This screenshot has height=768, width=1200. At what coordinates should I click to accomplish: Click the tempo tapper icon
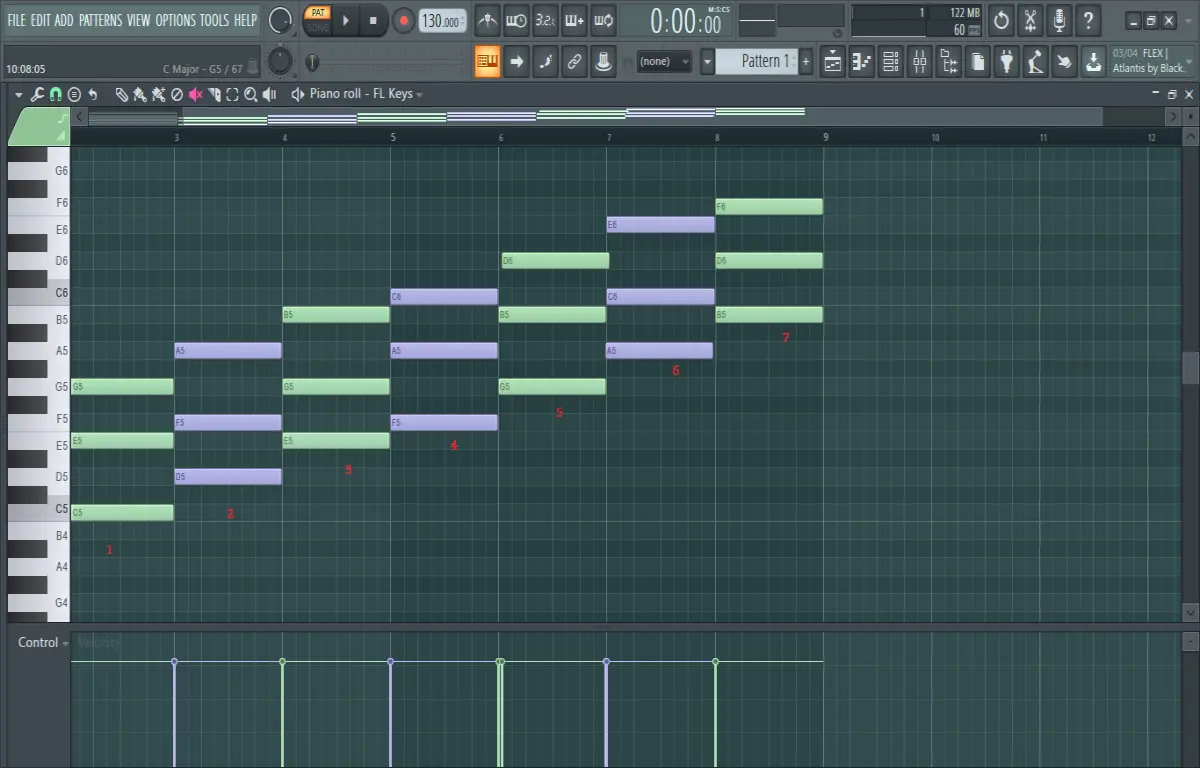(1035, 62)
